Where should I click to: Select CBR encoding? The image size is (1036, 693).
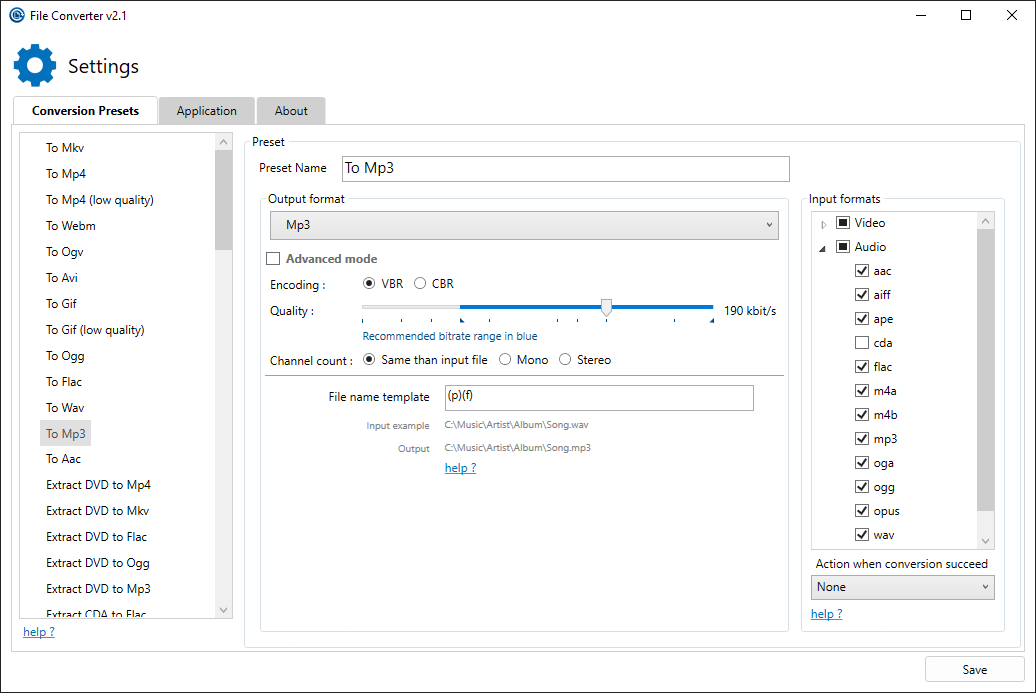(421, 283)
